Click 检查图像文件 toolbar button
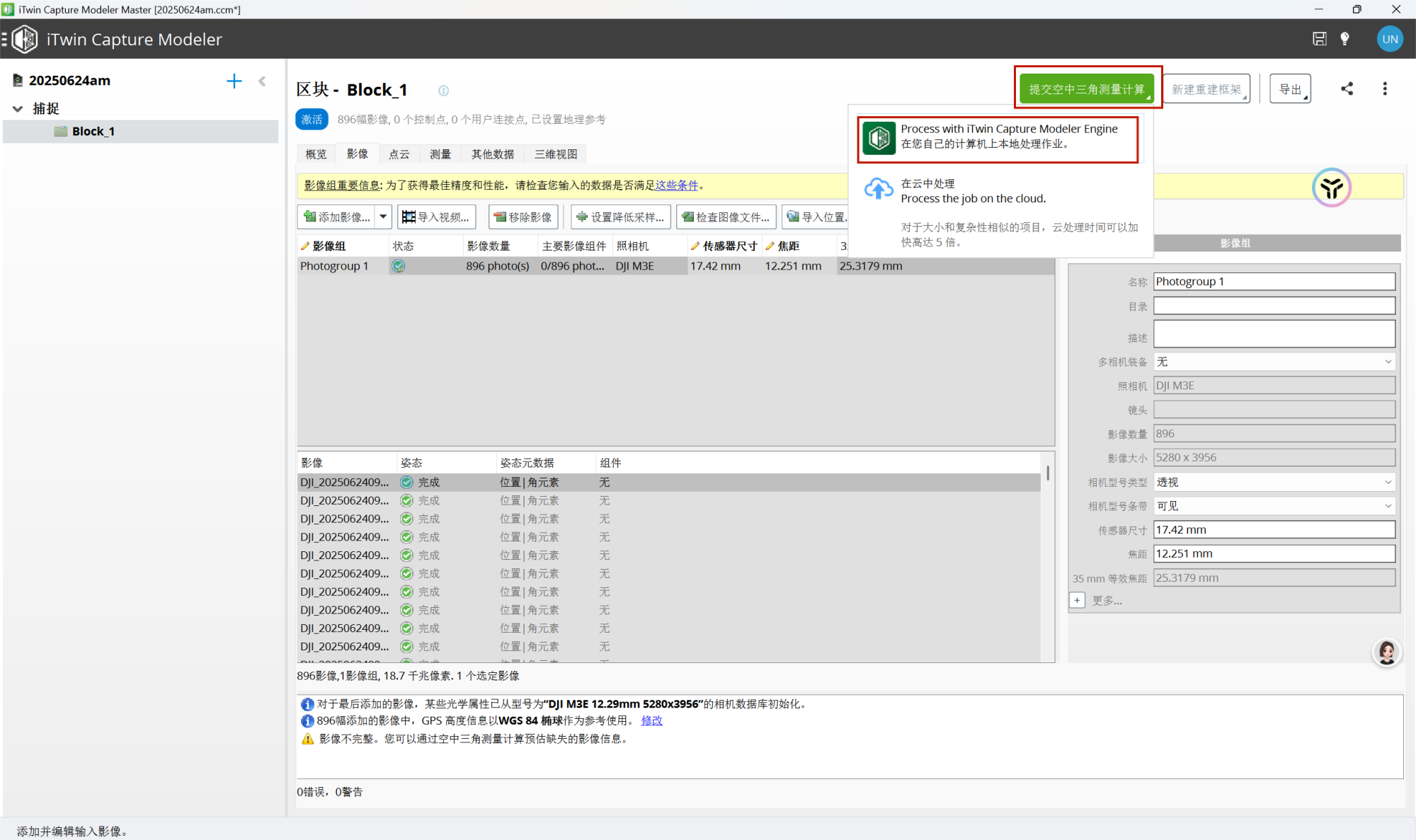The width and height of the screenshot is (1416, 840). point(726,217)
